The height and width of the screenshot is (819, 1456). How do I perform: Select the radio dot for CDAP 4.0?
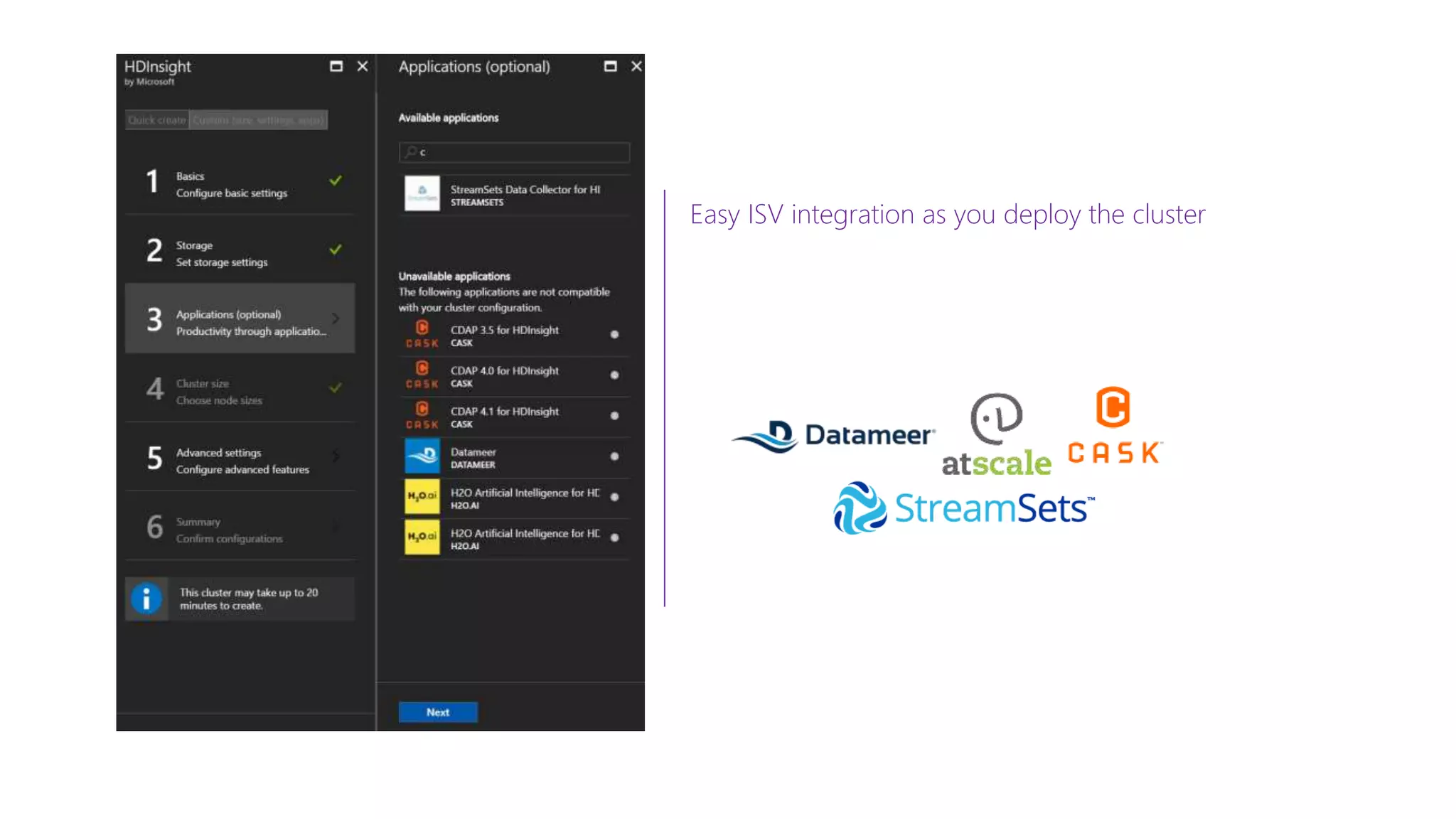point(614,375)
